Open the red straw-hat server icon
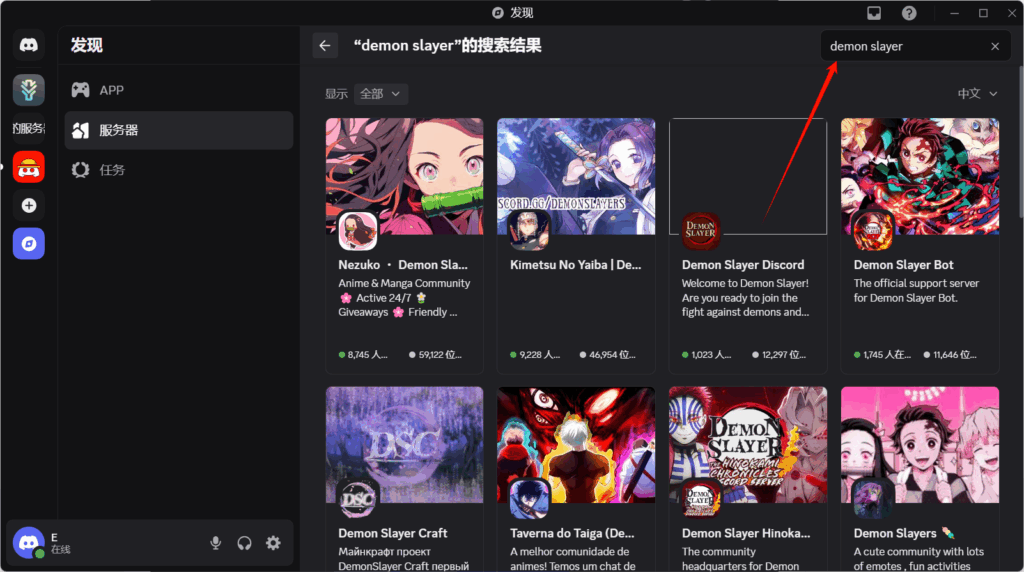The image size is (1024, 572). pyautogui.click(x=29, y=167)
